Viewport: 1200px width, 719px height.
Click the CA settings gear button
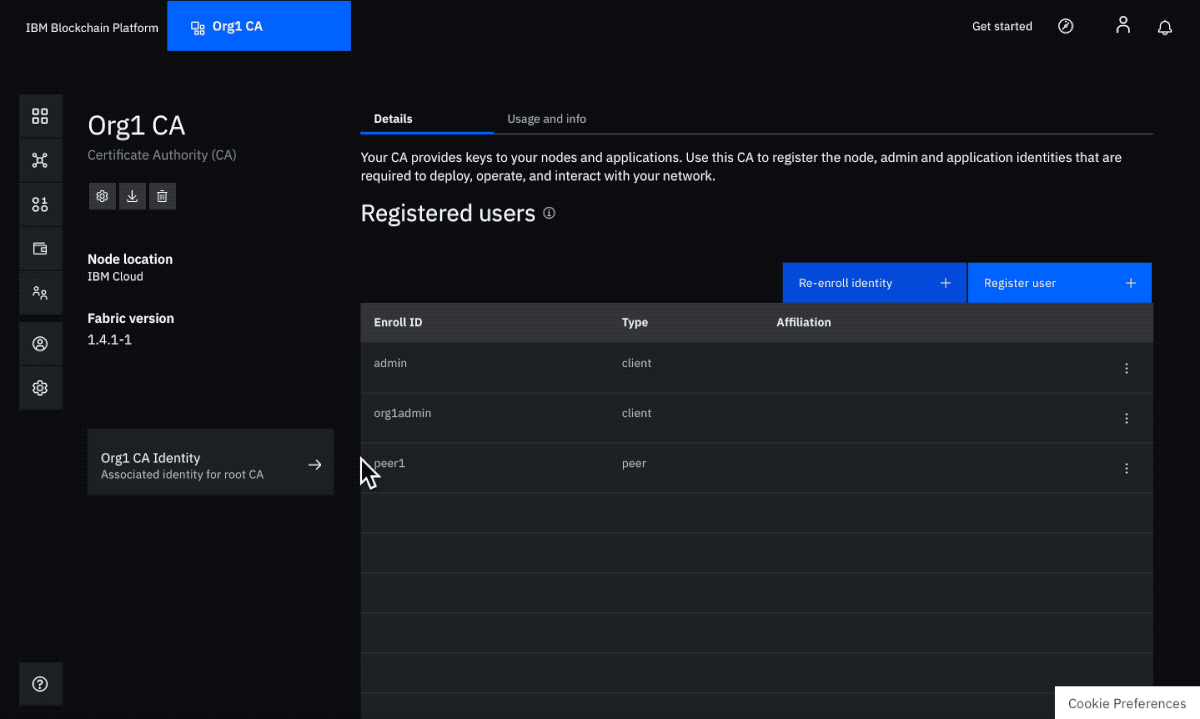click(102, 196)
